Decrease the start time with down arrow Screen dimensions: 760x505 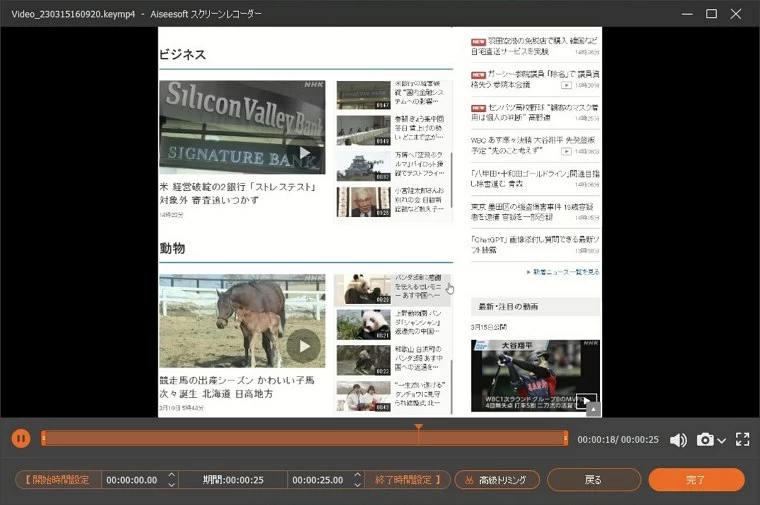[172, 485]
